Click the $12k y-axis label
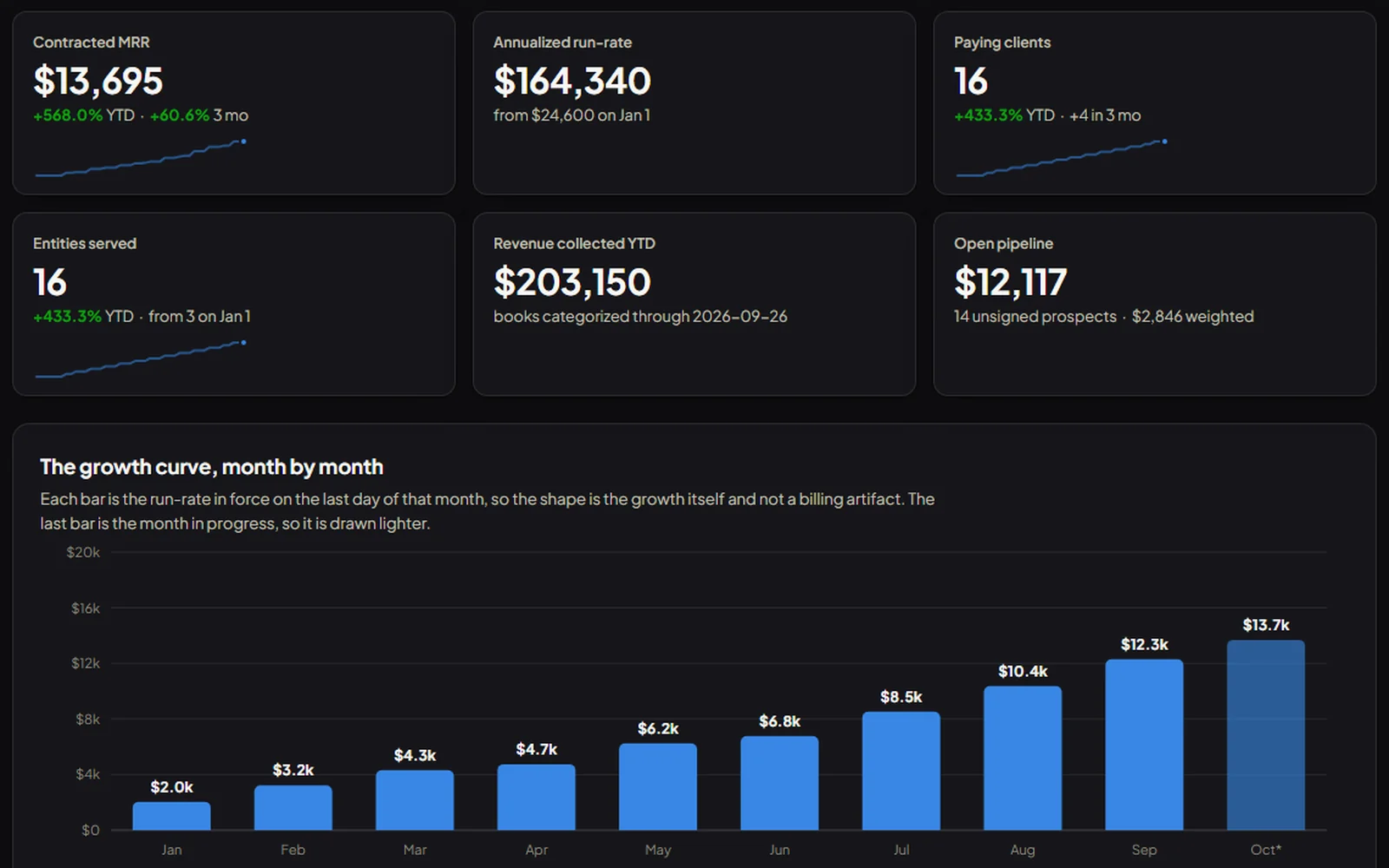1389x868 pixels. tap(85, 663)
